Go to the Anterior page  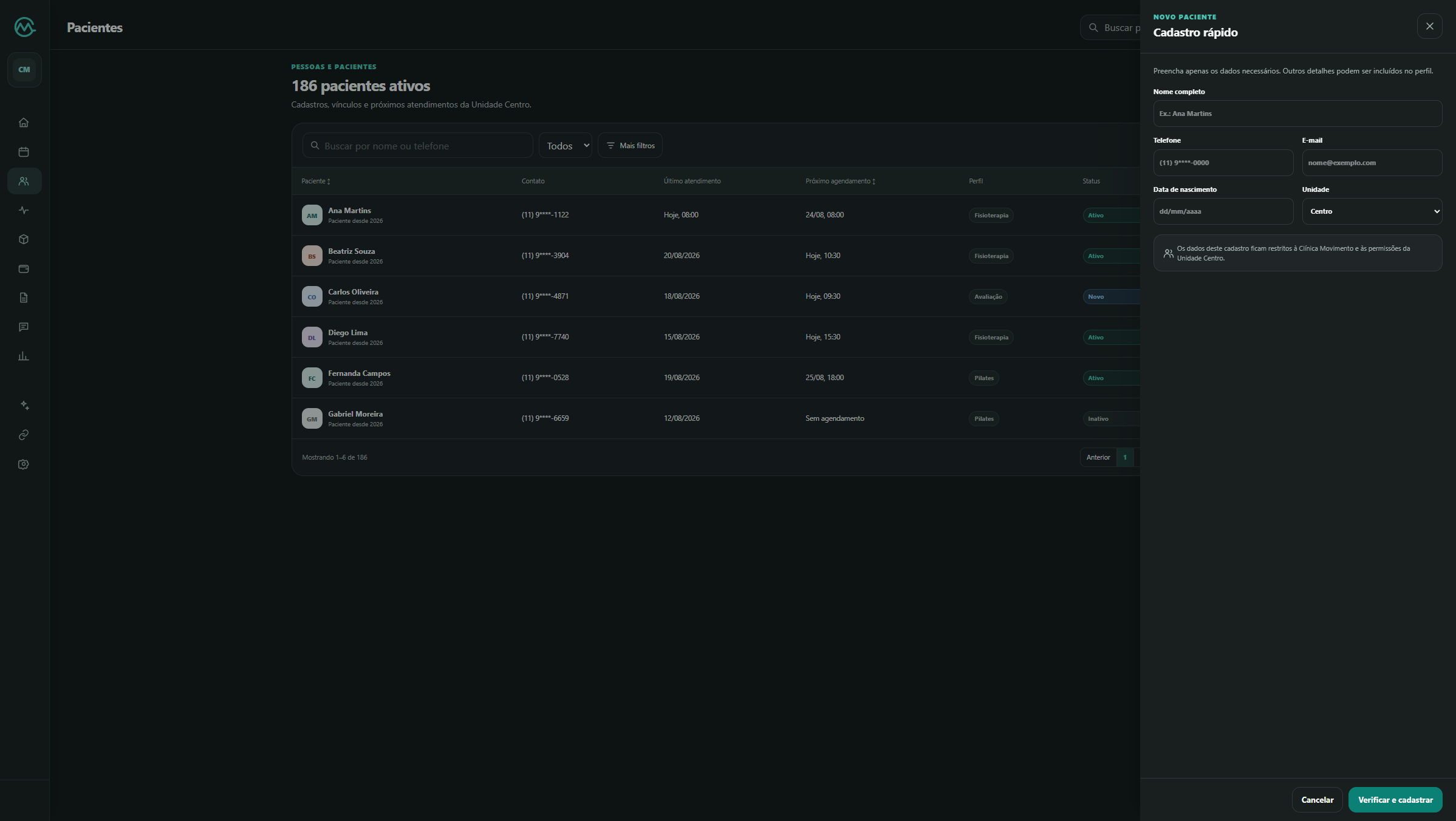click(x=1098, y=457)
